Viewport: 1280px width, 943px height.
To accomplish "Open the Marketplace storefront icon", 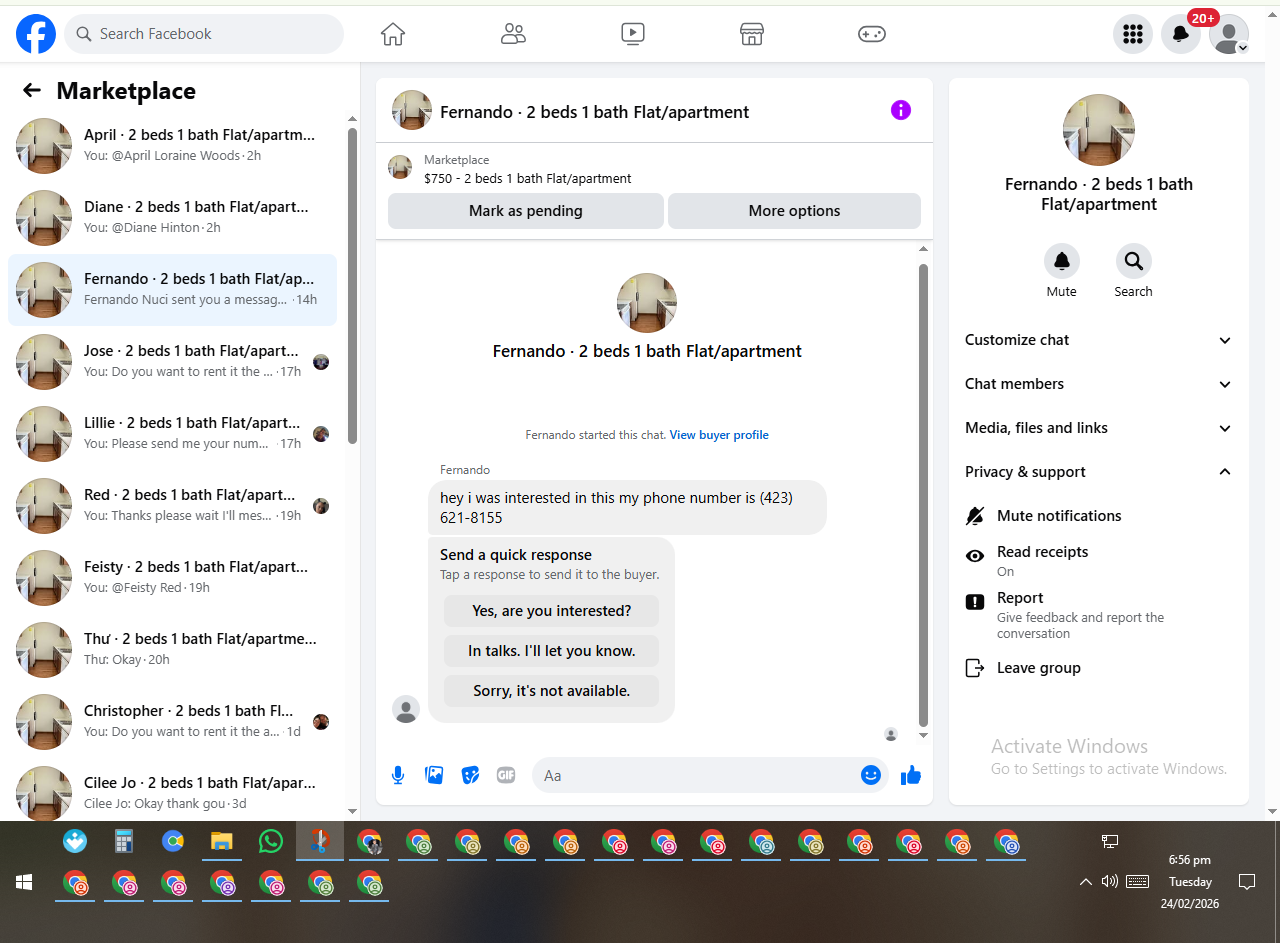I will click(752, 34).
